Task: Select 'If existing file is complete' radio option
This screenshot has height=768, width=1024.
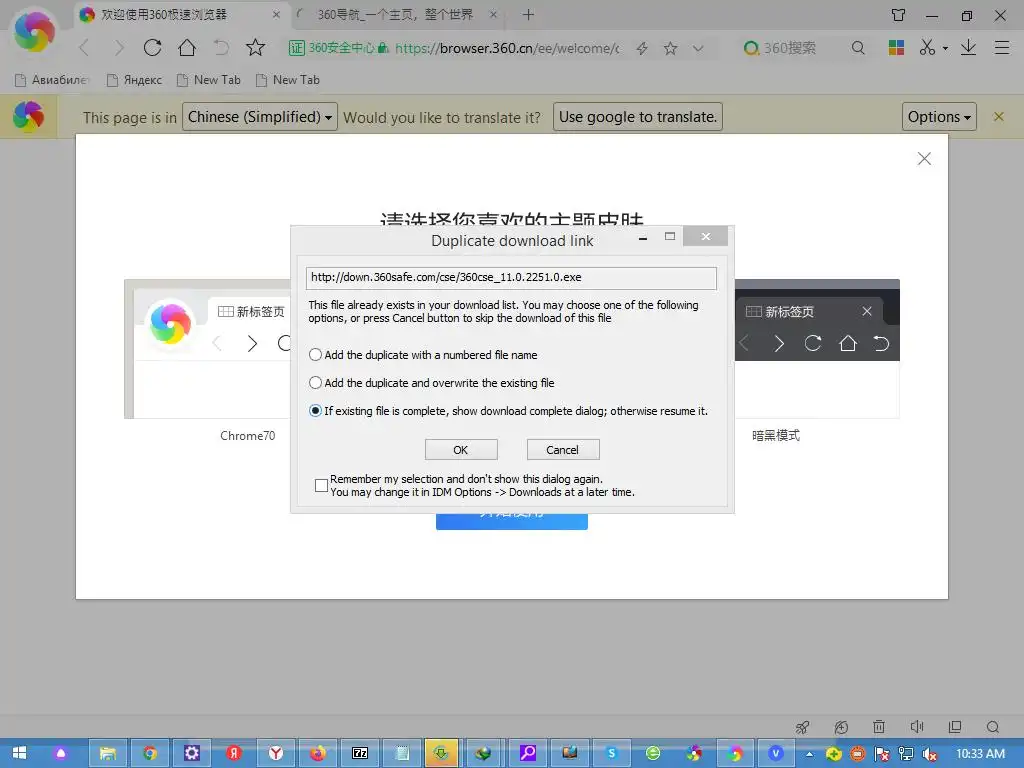Action: [x=508, y=411]
